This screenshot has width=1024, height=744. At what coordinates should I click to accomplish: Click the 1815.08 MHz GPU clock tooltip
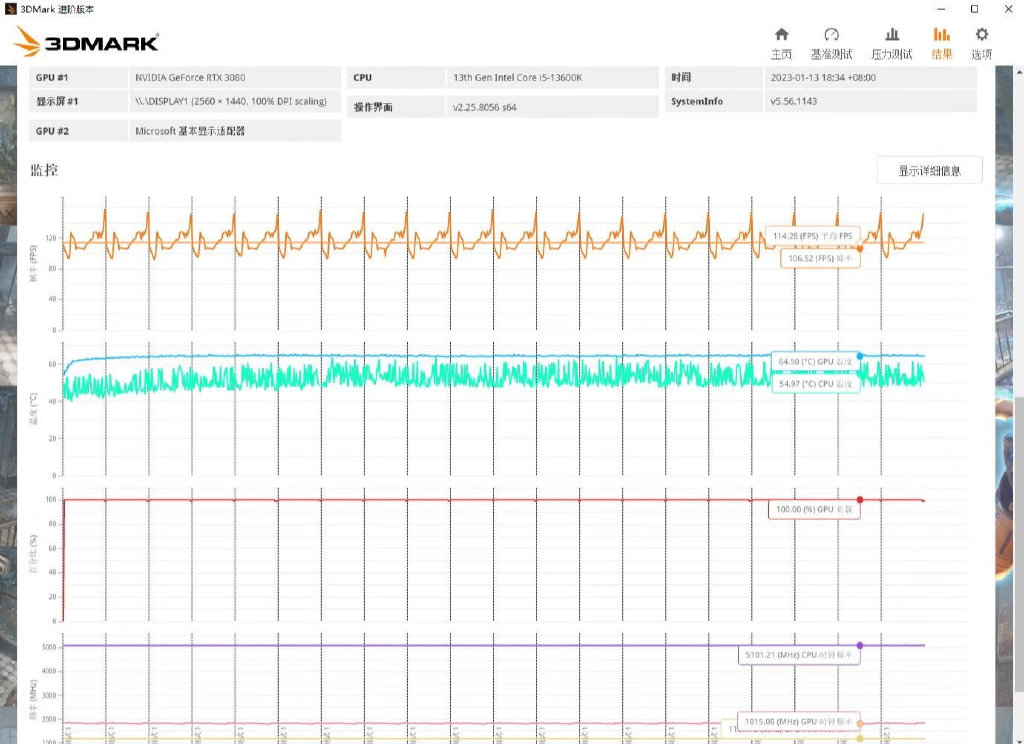coord(799,721)
